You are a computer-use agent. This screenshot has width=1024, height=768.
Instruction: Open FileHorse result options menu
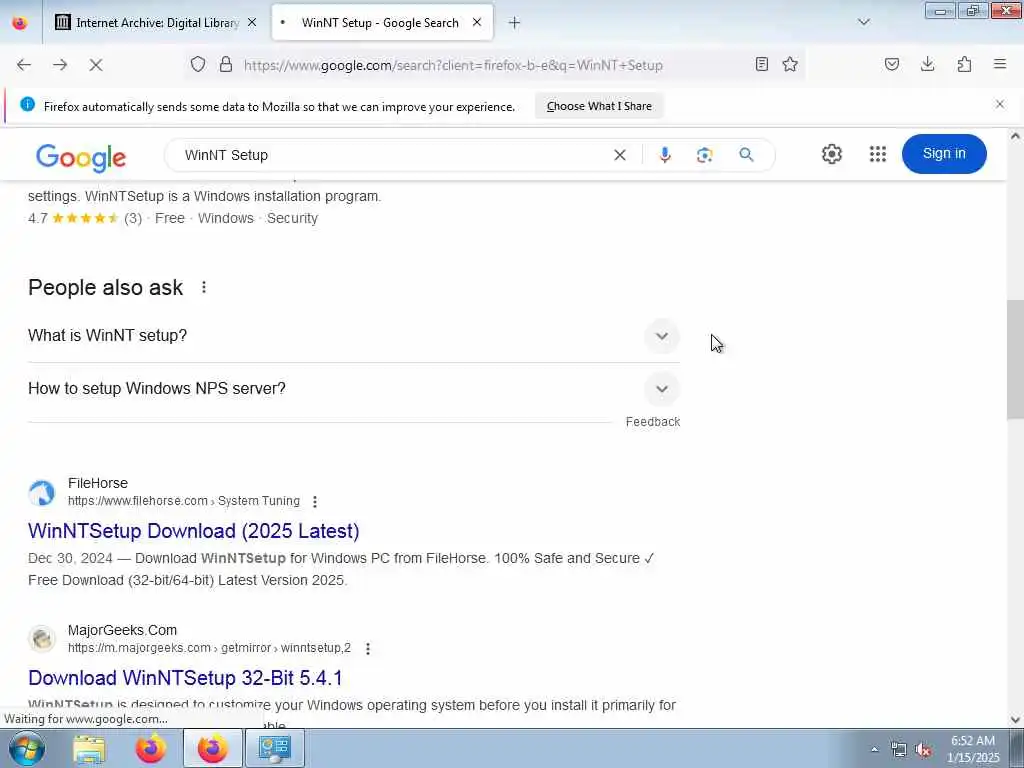pos(315,502)
